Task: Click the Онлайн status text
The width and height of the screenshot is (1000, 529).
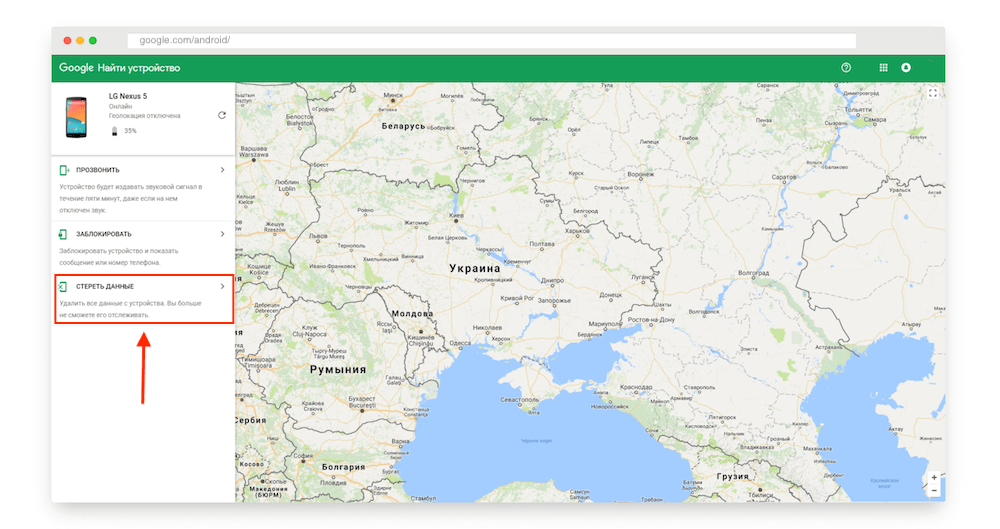Action: pyautogui.click(x=120, y=107)
